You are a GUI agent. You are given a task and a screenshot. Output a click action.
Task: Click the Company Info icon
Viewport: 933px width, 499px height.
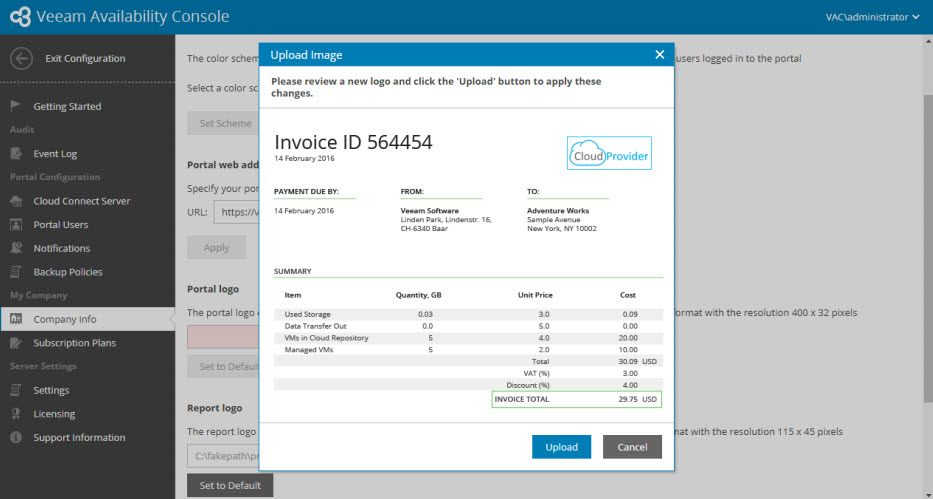16,319
